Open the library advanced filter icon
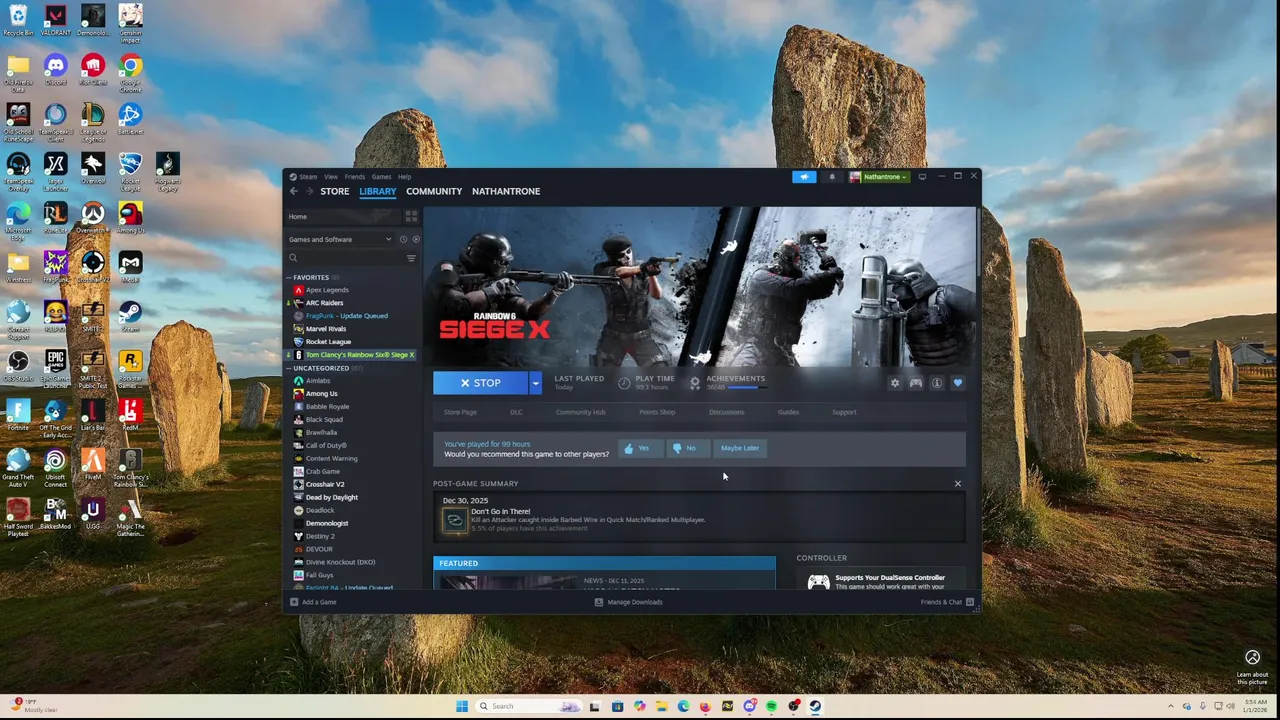Viewport: 1280px width, 720px height. tap(411, 258)
